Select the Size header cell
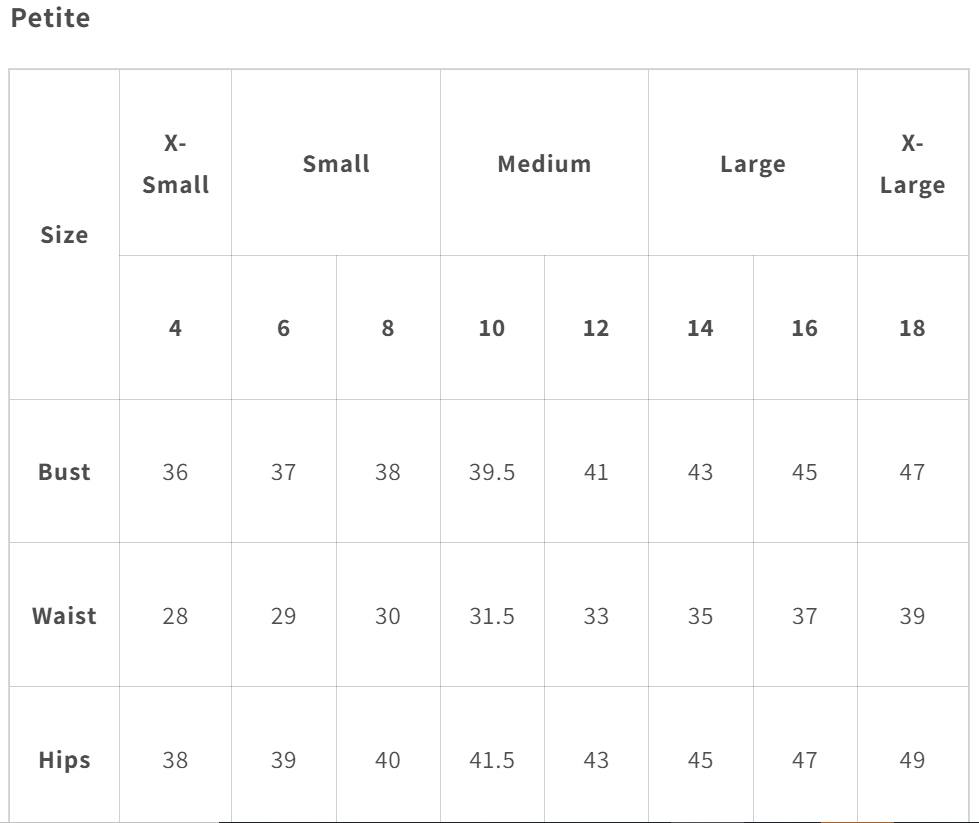Screen dimensions: 979x823 point(64,235)
